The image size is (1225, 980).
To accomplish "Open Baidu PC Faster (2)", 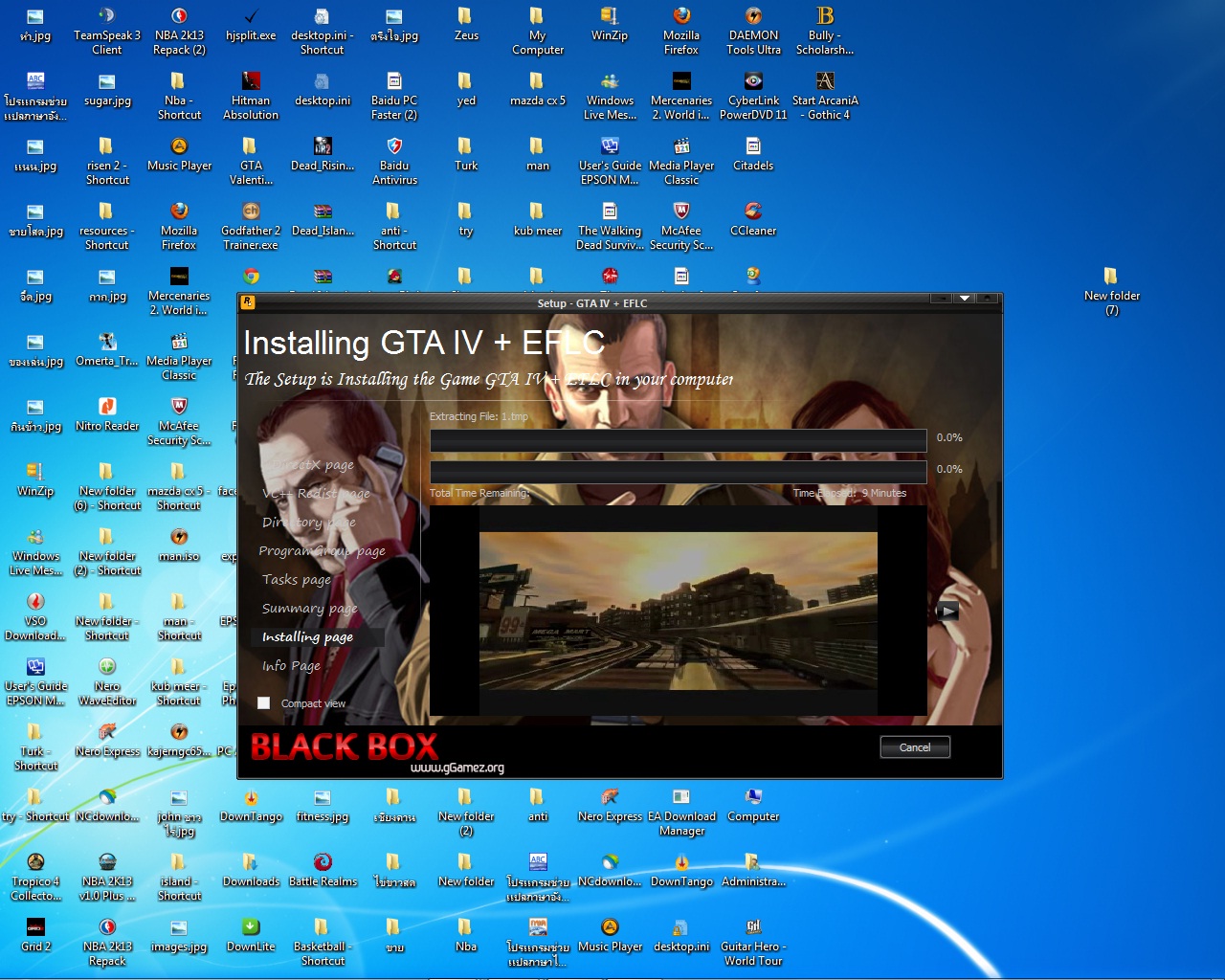I will coord(394,96).
